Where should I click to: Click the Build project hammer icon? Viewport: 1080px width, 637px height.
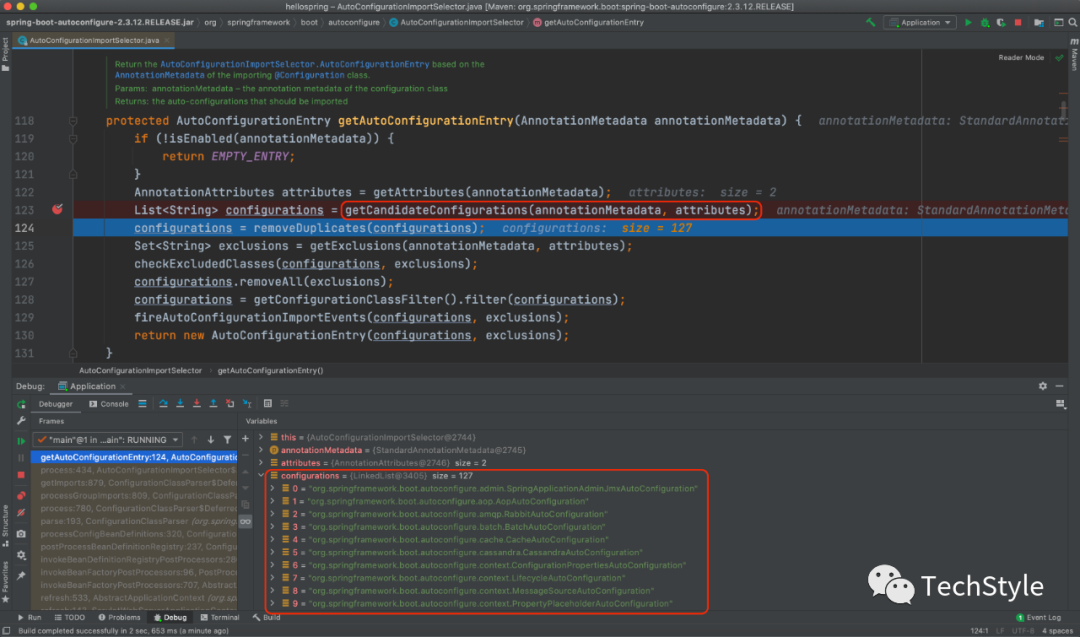[871, 22]
